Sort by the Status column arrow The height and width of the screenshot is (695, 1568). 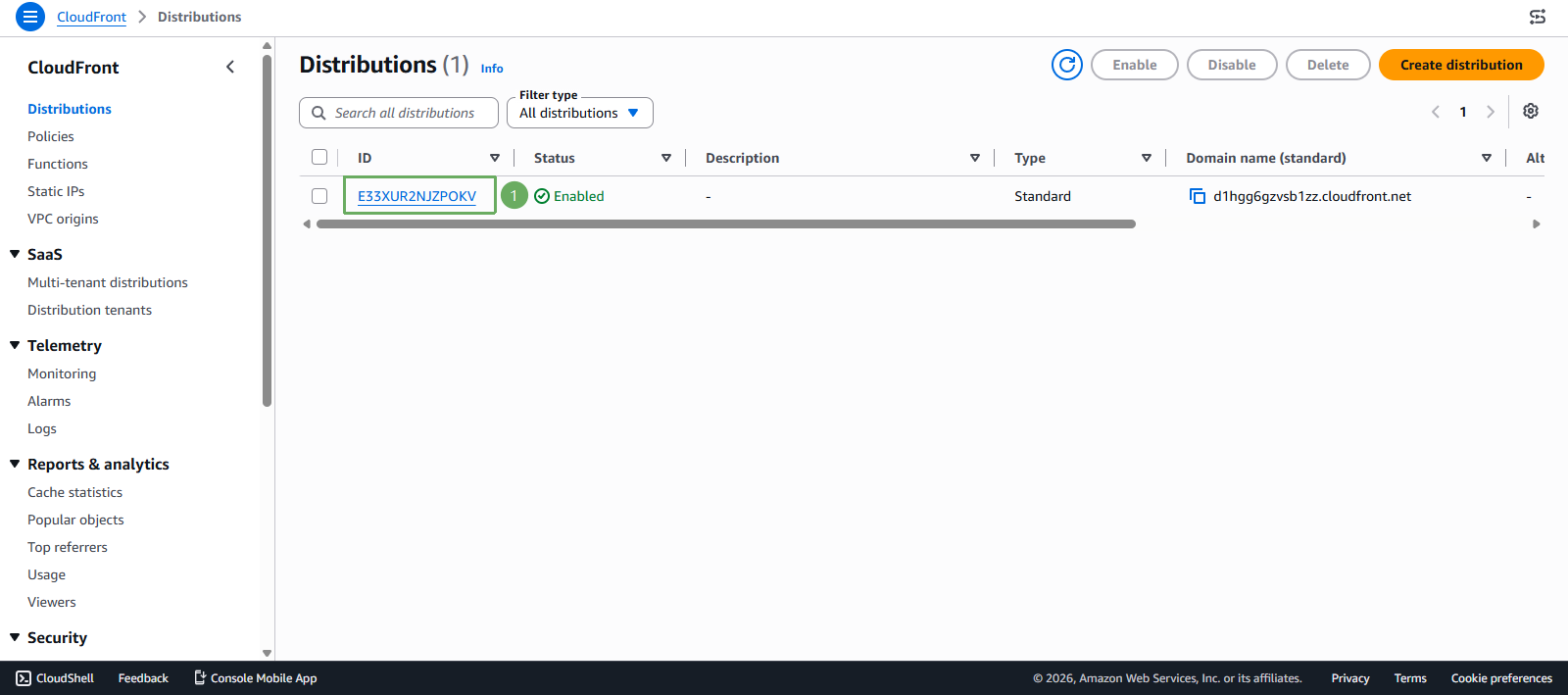pyautogui.click(x=666, y=158)
